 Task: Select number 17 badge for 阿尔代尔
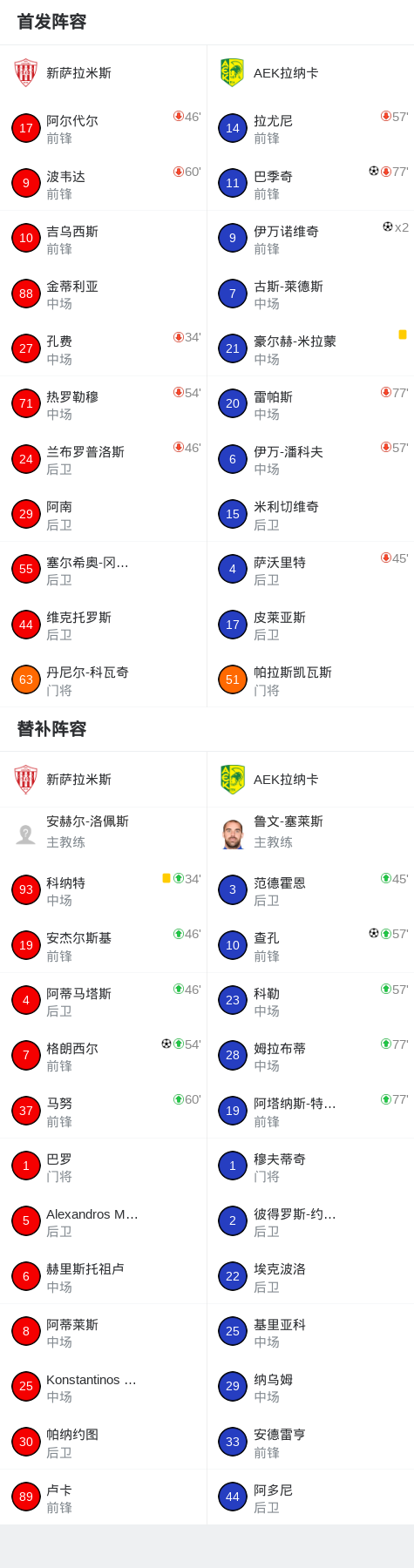tap(26, 128)
